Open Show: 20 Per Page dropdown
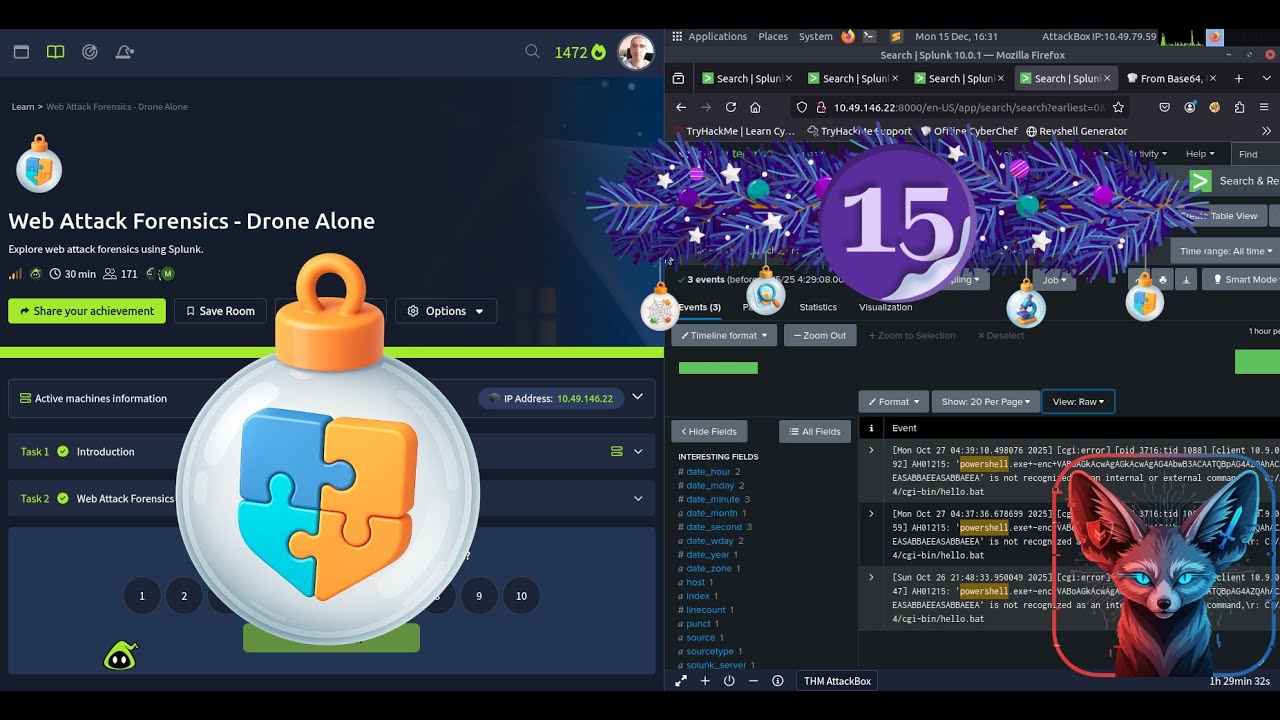The height and width of the screenshot is (720, 1280). point(985,402)
